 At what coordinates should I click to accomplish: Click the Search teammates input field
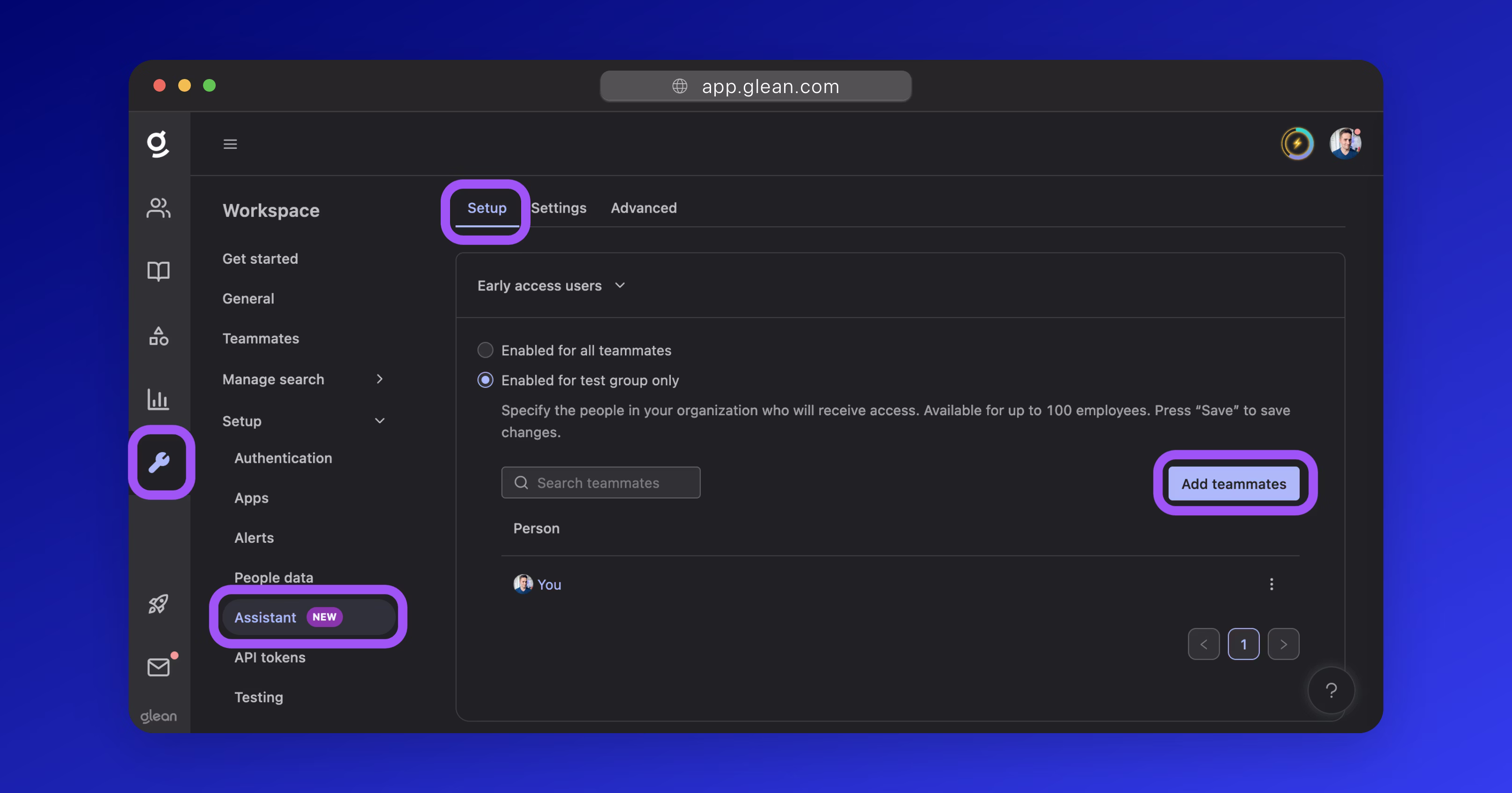tap(601, 482)
